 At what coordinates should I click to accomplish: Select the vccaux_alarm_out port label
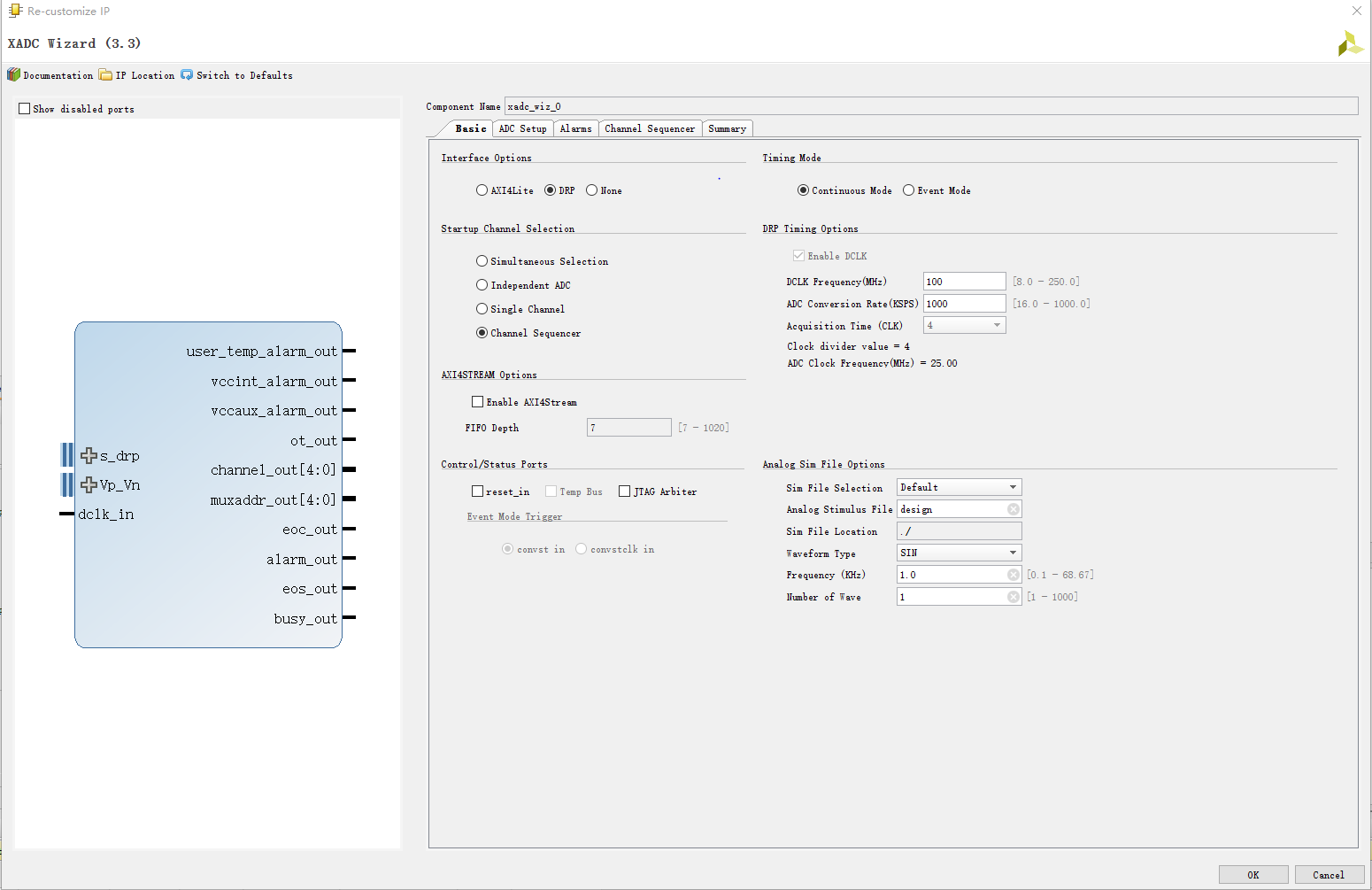pos(274,411)
